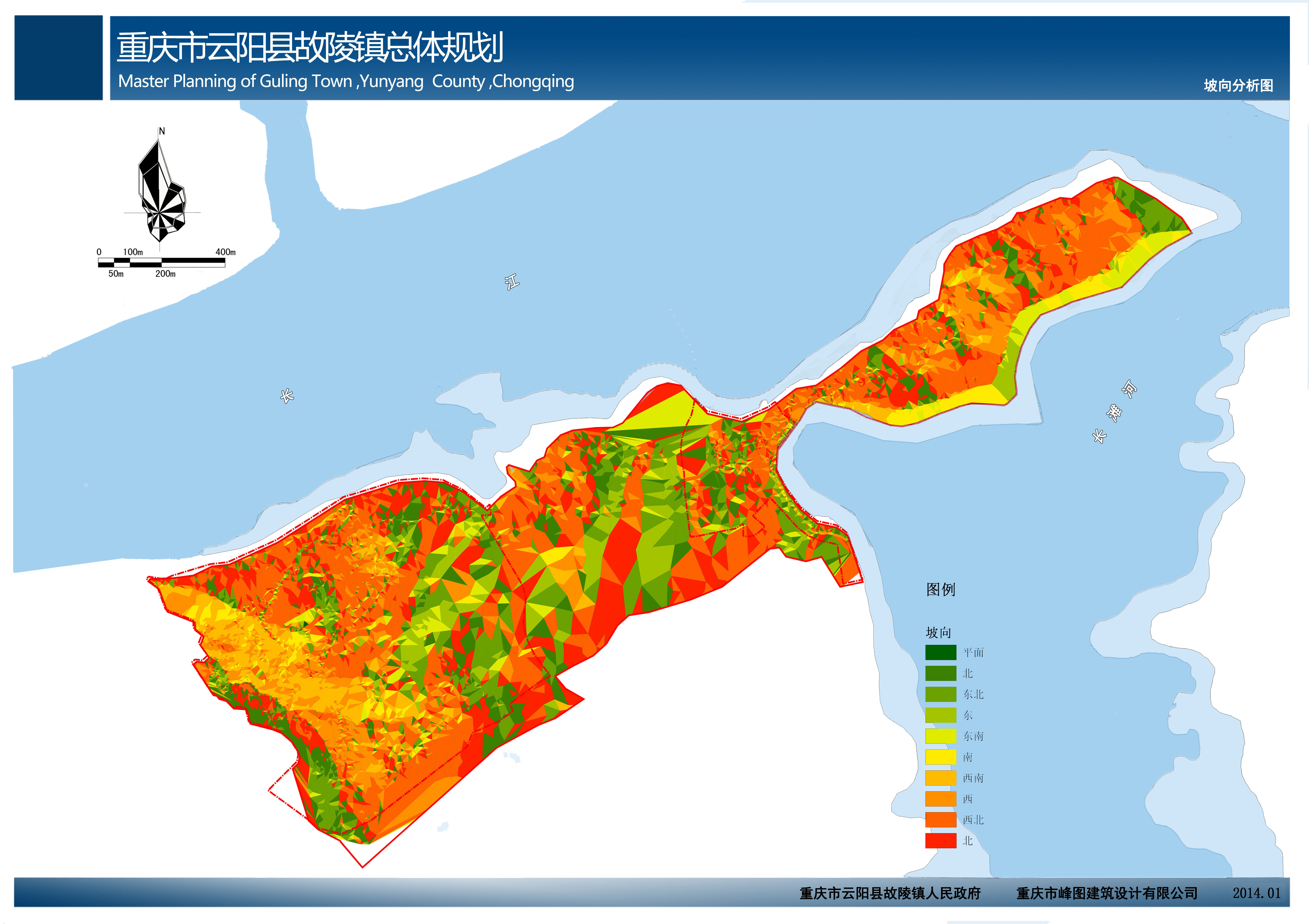Click the title 重庆市云阳县故陵镇总体规划

(310, 47)
